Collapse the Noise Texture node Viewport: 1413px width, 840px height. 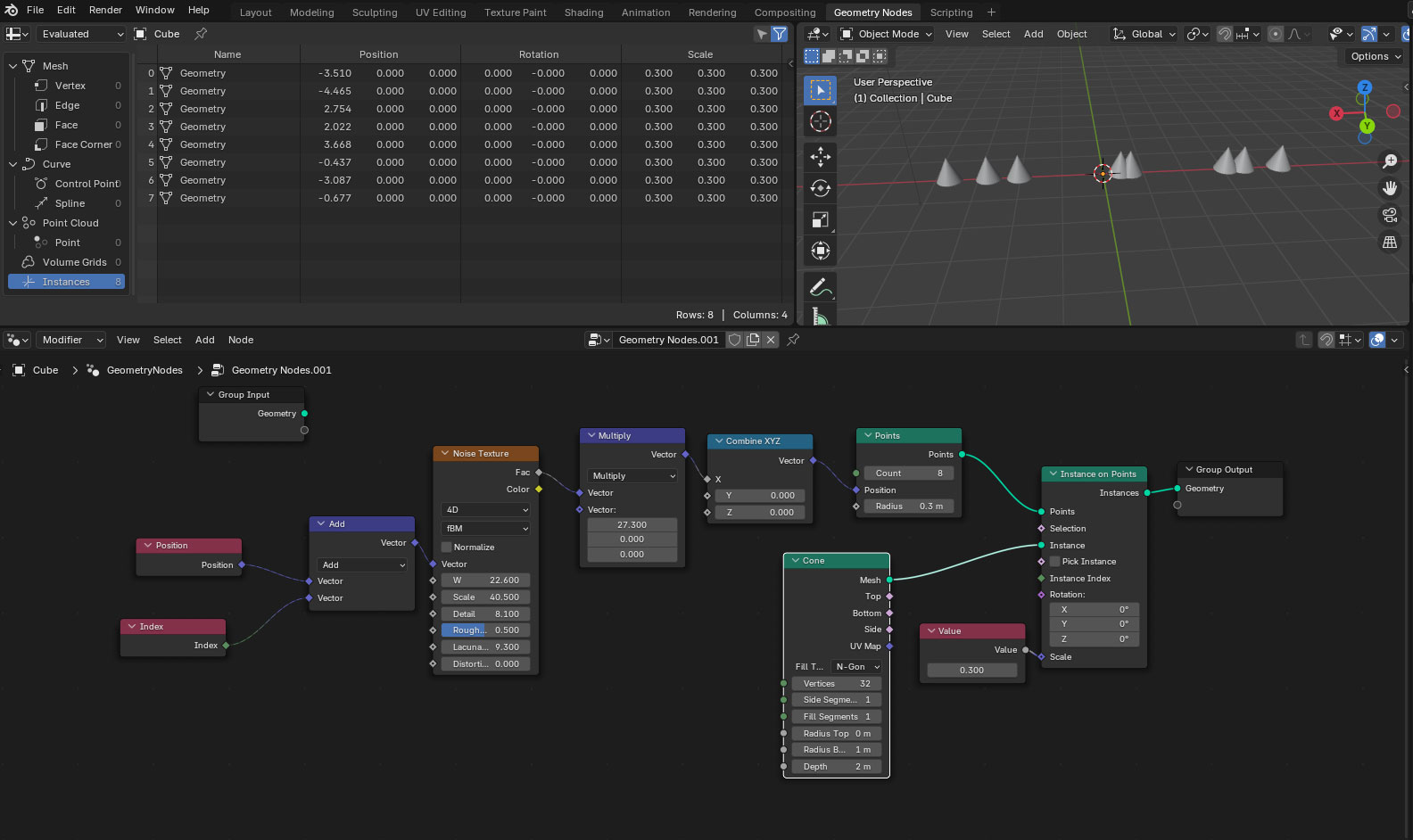pos(444,454)
